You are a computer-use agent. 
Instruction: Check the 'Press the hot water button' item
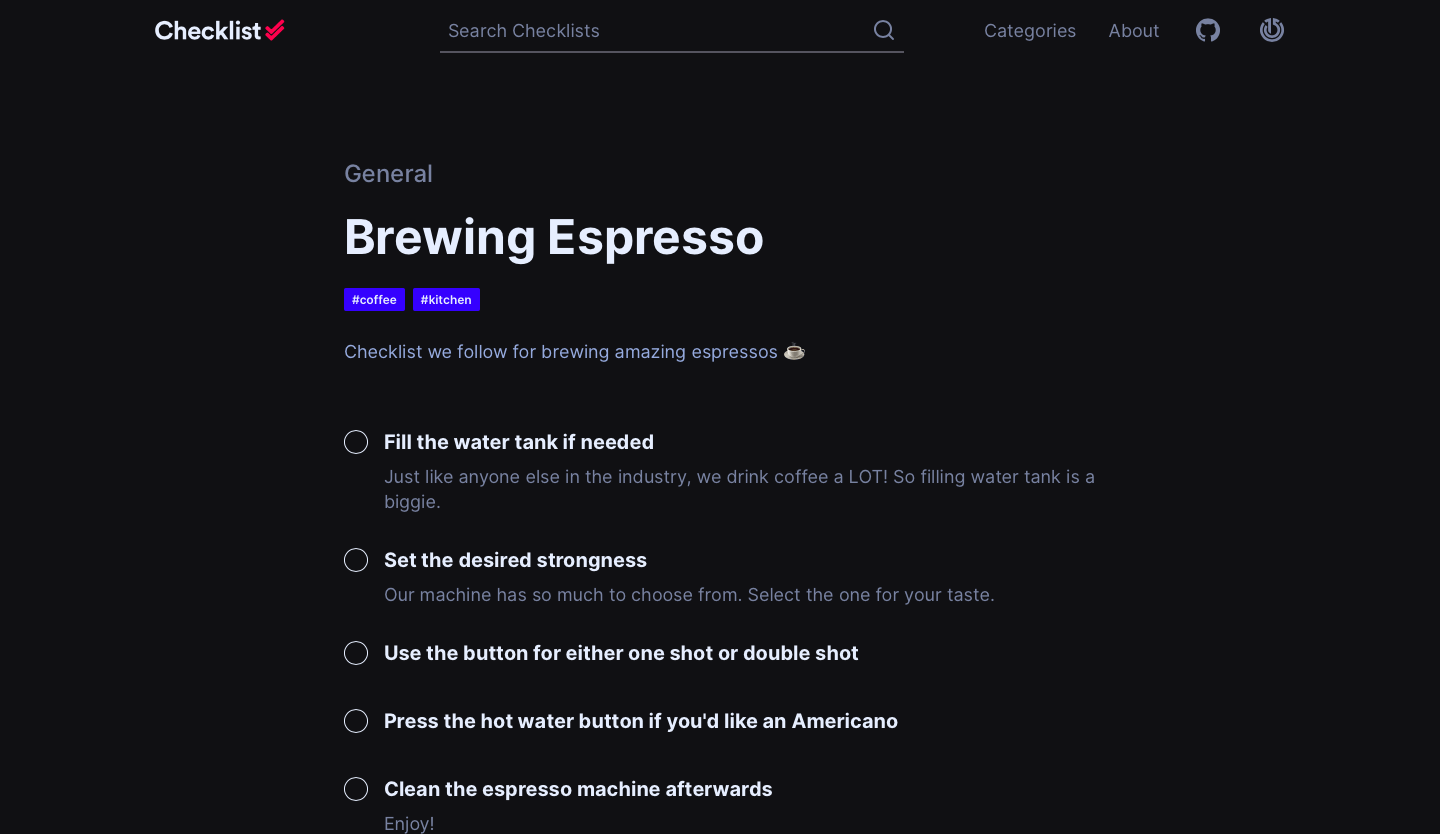tap(356, 721)
